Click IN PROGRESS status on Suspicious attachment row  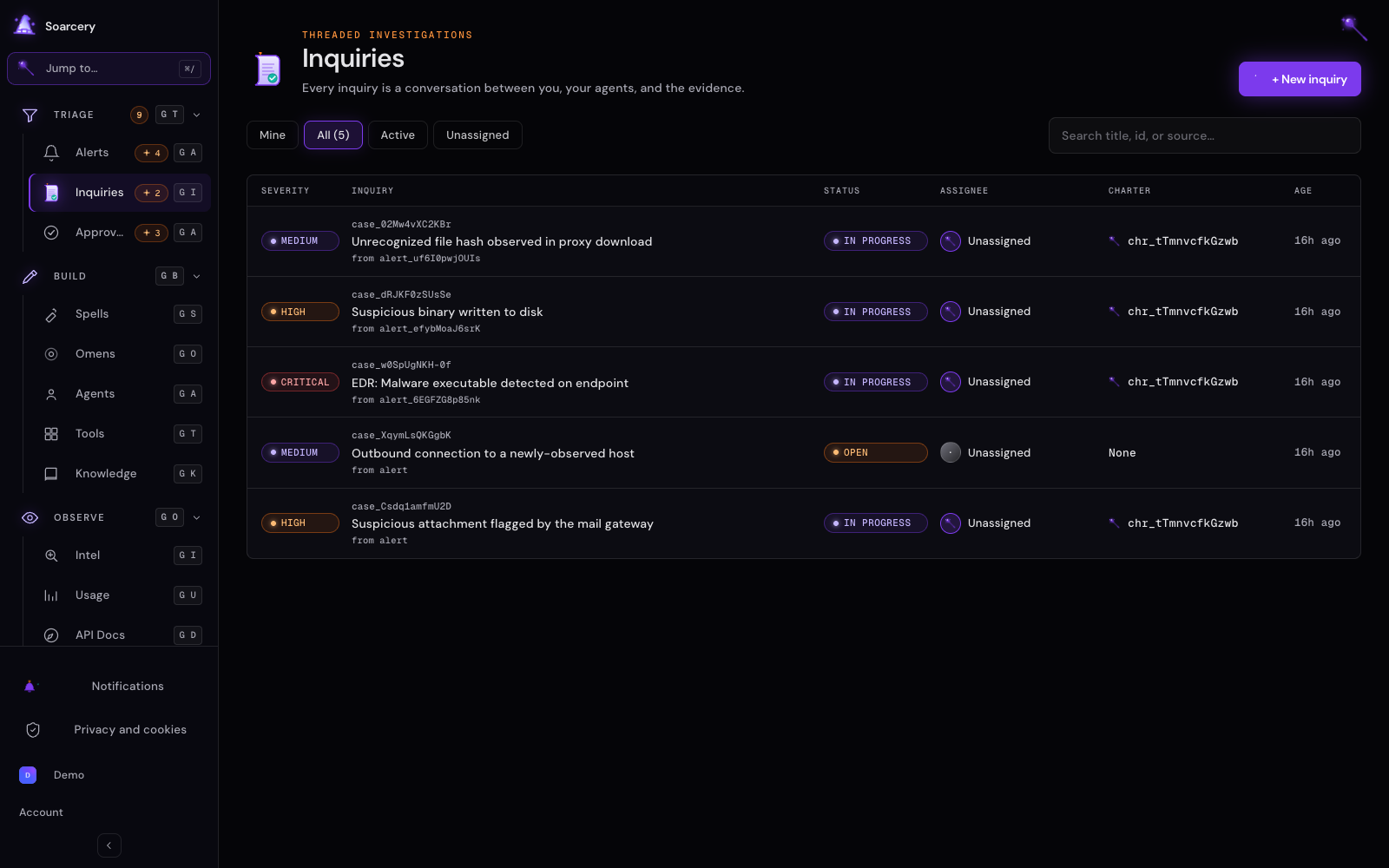click(875, 523)
